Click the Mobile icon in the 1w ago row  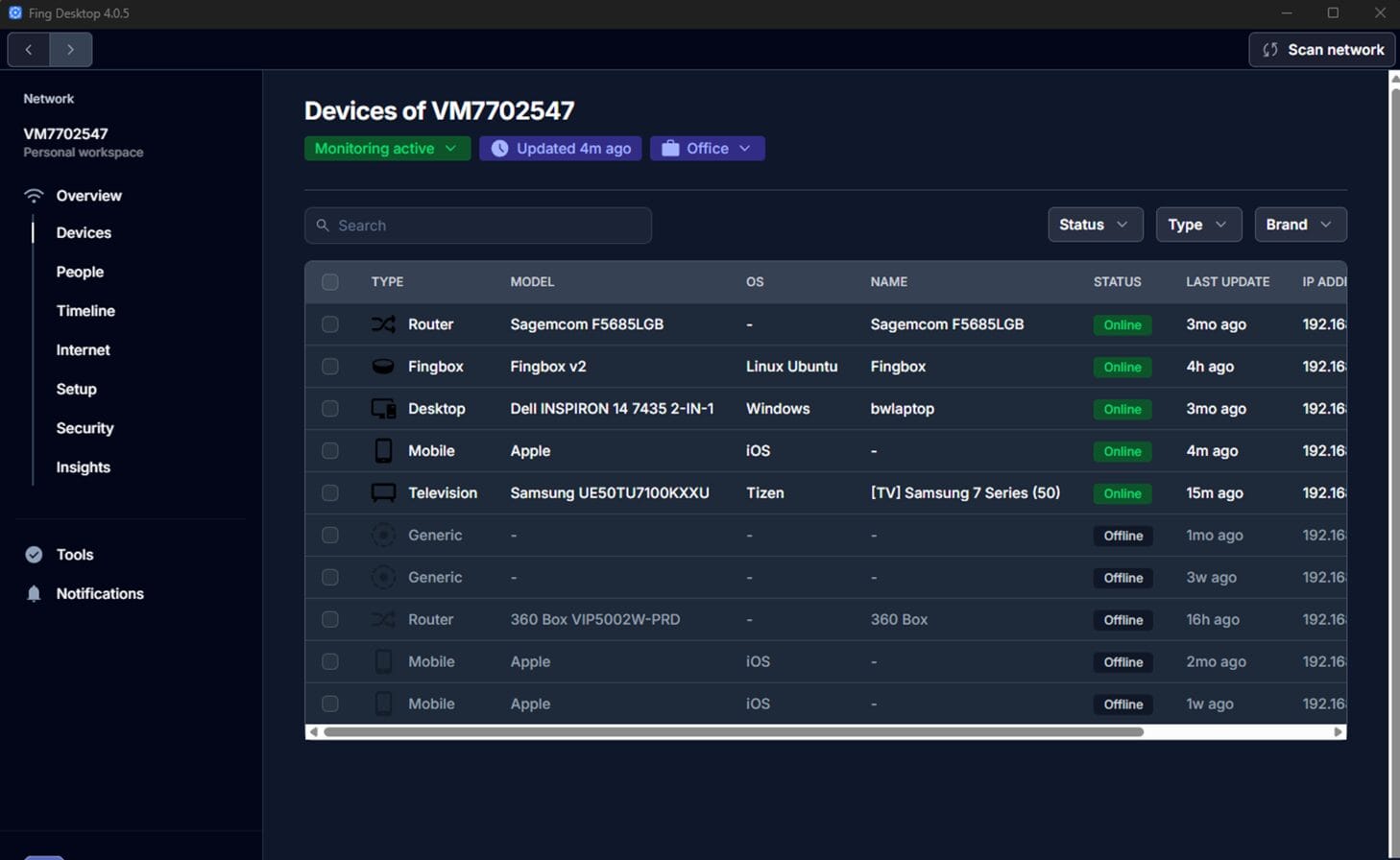tap(383, 705)
